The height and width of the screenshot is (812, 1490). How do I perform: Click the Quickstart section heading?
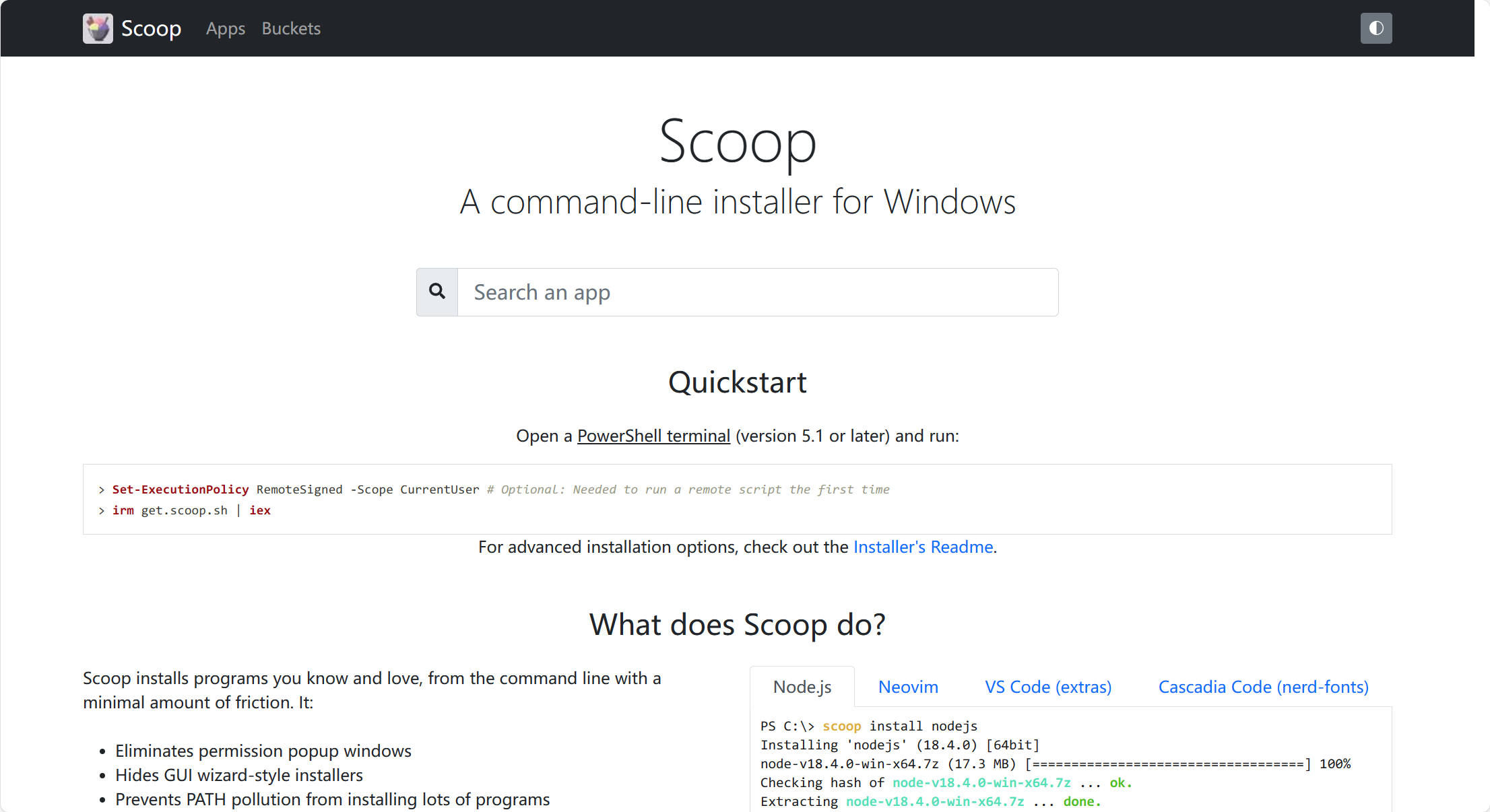[737, 382]
